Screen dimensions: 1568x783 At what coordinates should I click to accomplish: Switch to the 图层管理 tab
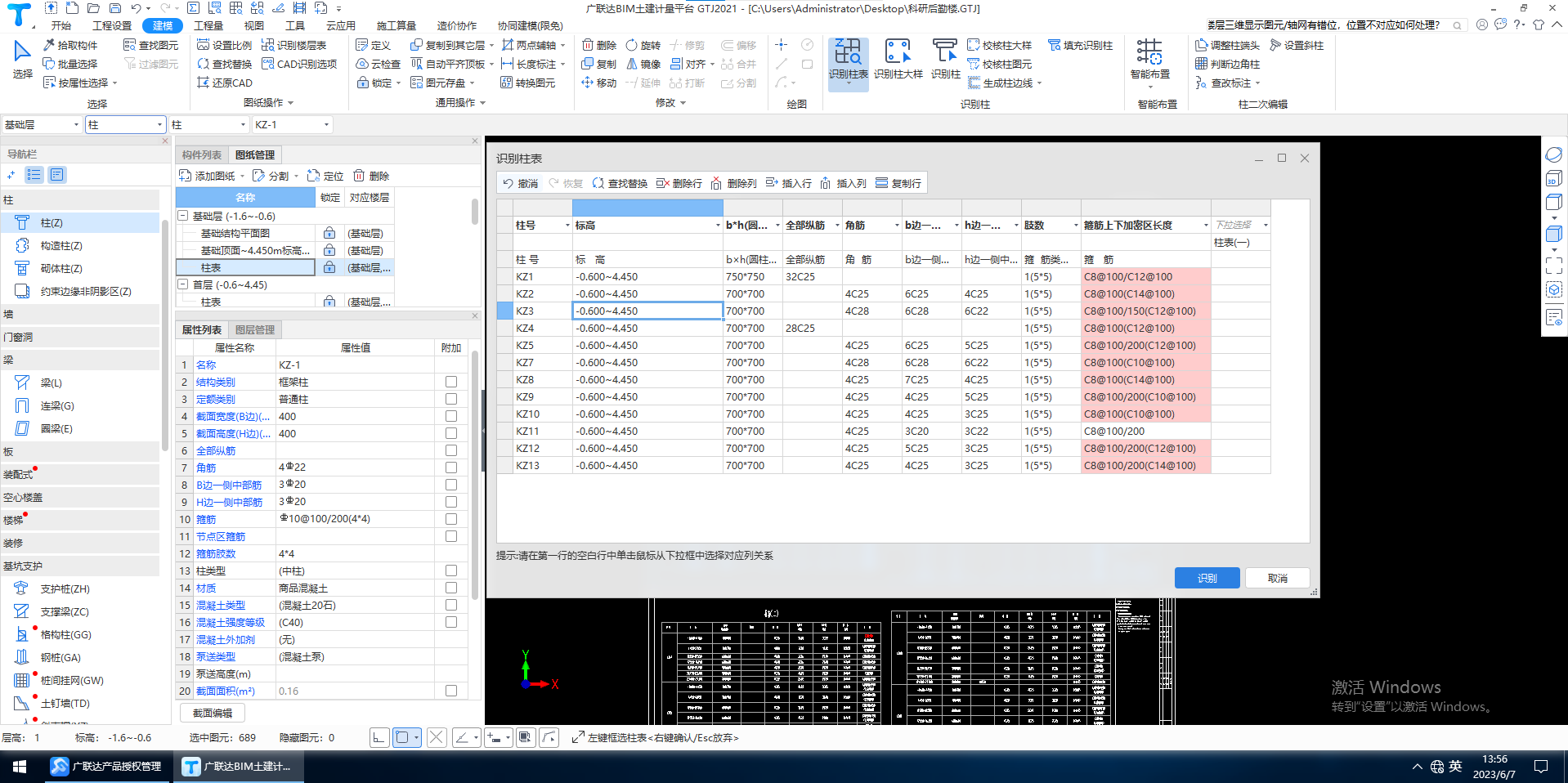(255, 329)
